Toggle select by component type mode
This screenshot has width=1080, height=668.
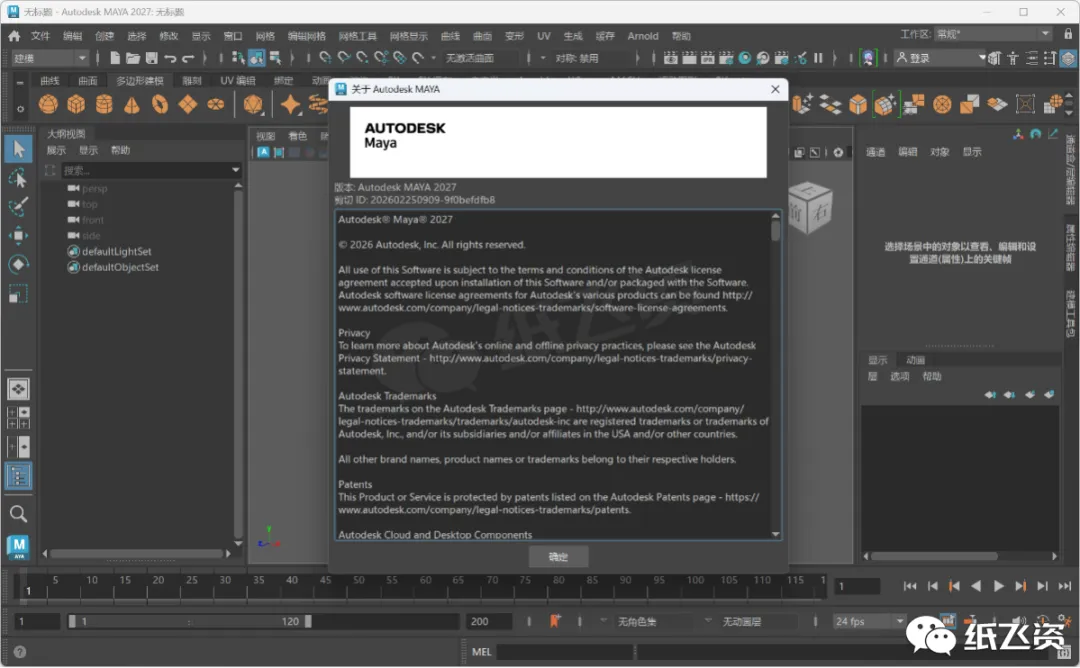point(275,58)
